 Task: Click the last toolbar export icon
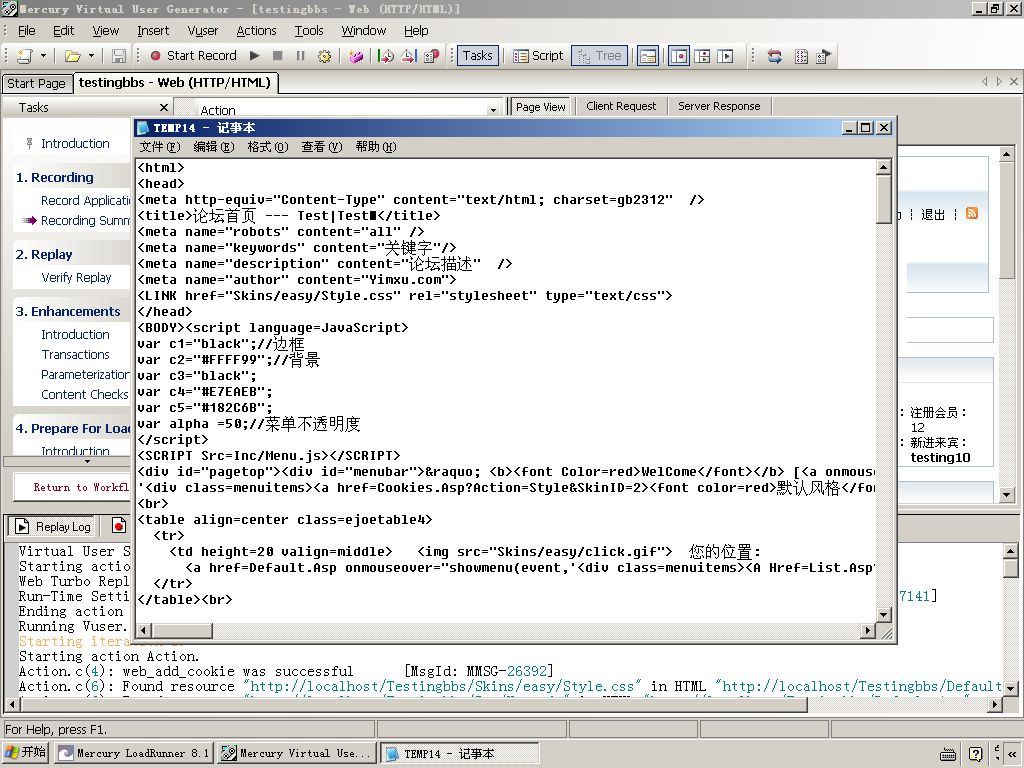[x=824, y=56]
